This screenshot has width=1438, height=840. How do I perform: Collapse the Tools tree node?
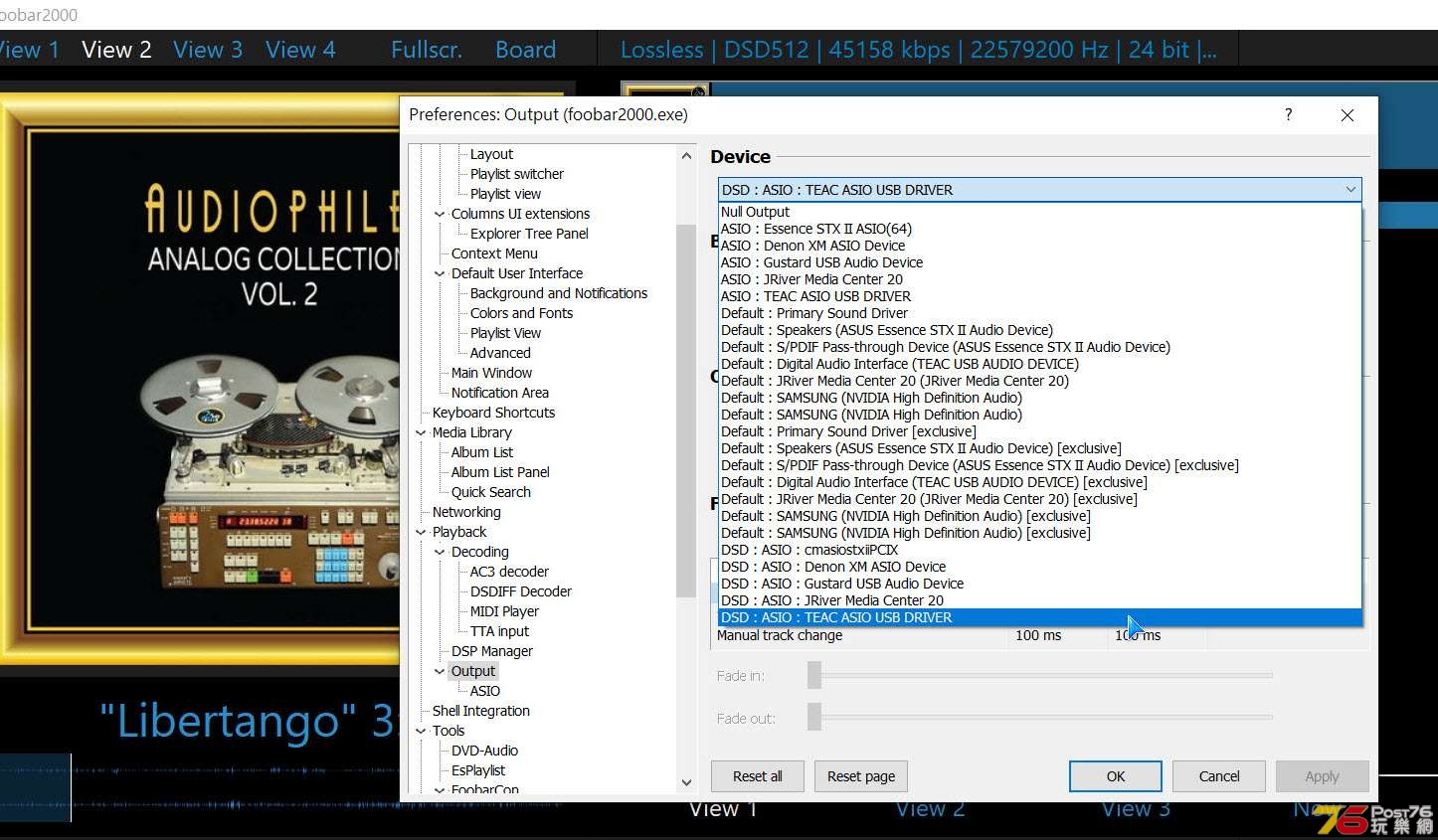pyautogui.click(x=421, y=731)
